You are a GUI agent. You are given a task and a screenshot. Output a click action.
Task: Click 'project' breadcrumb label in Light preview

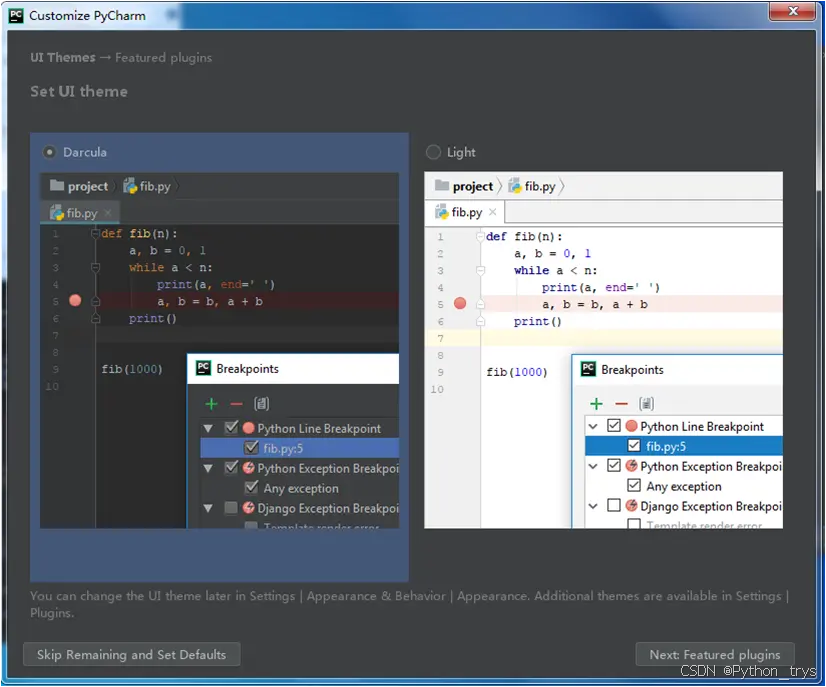(473, 187)
